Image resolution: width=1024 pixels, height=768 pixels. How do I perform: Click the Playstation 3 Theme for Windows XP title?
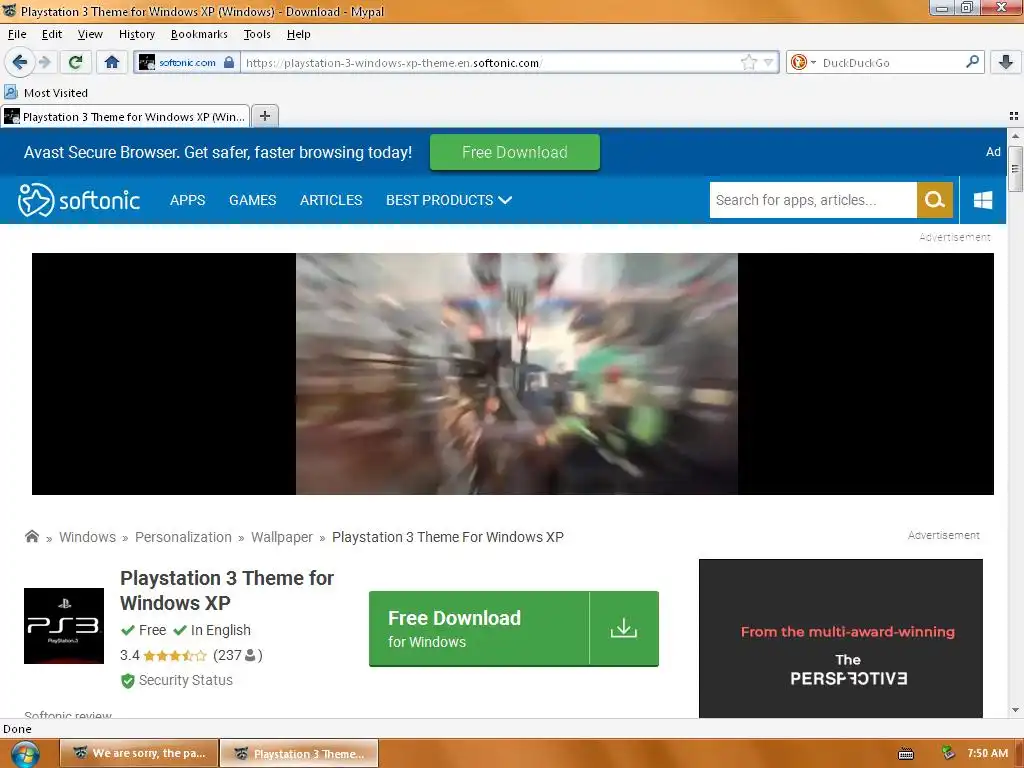227,590
